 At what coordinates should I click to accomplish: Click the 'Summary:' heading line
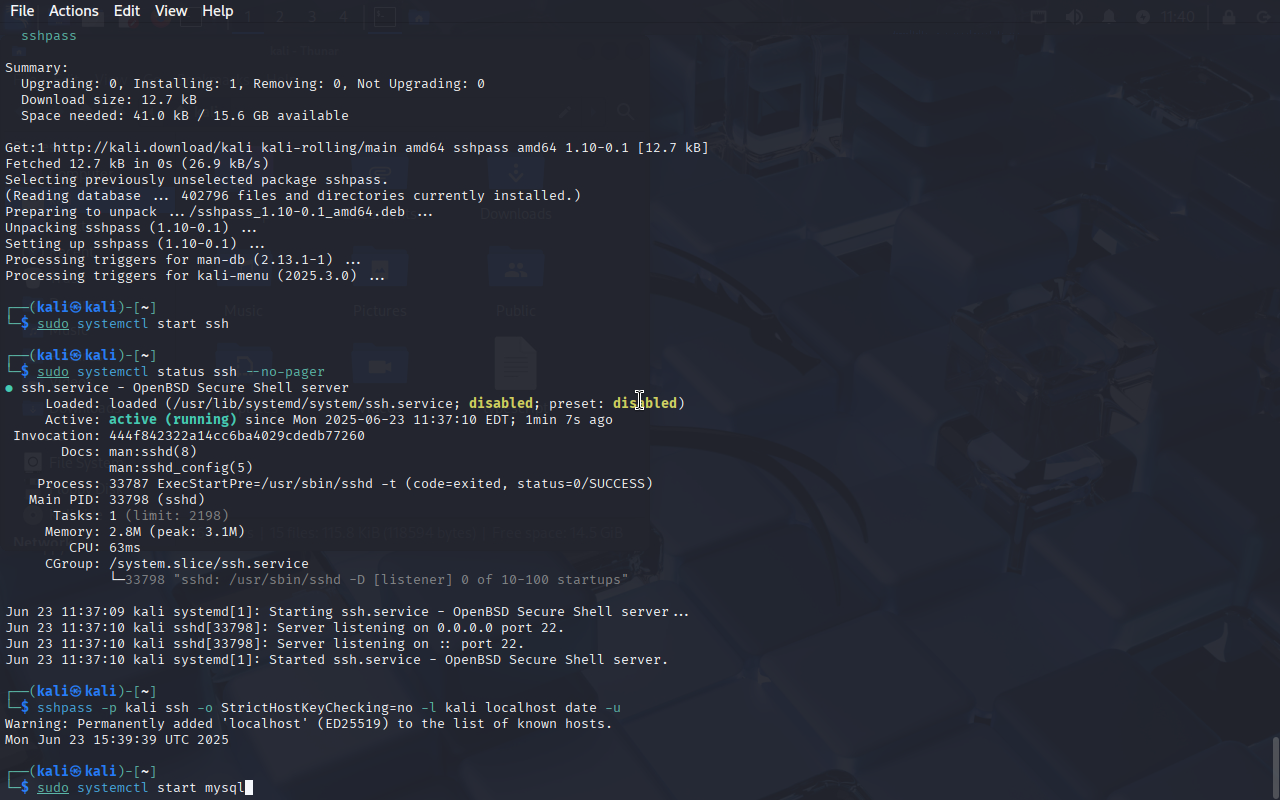37,68
